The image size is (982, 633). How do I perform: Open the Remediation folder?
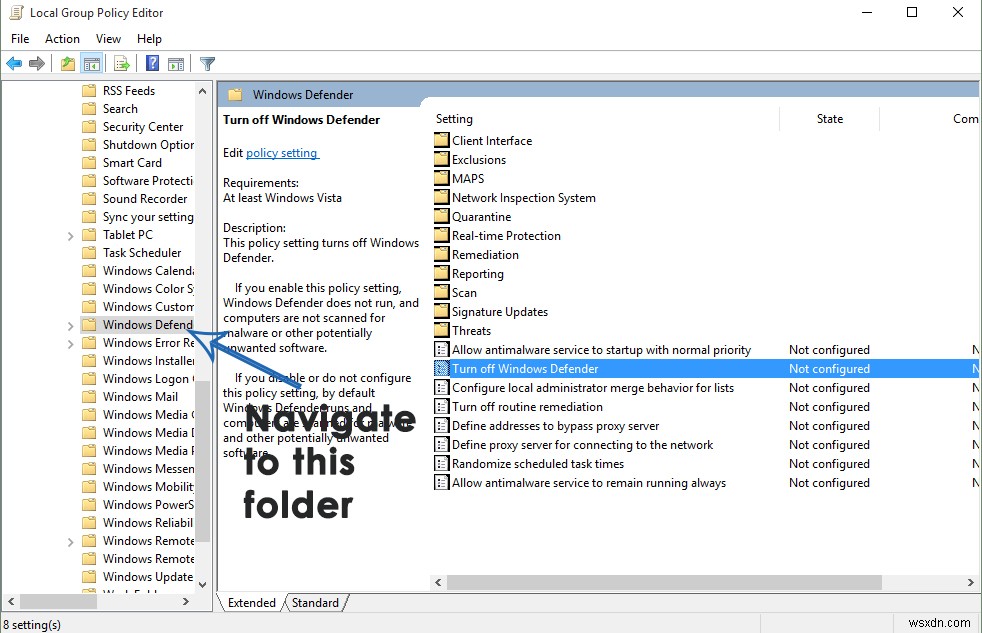pos(477,255)
